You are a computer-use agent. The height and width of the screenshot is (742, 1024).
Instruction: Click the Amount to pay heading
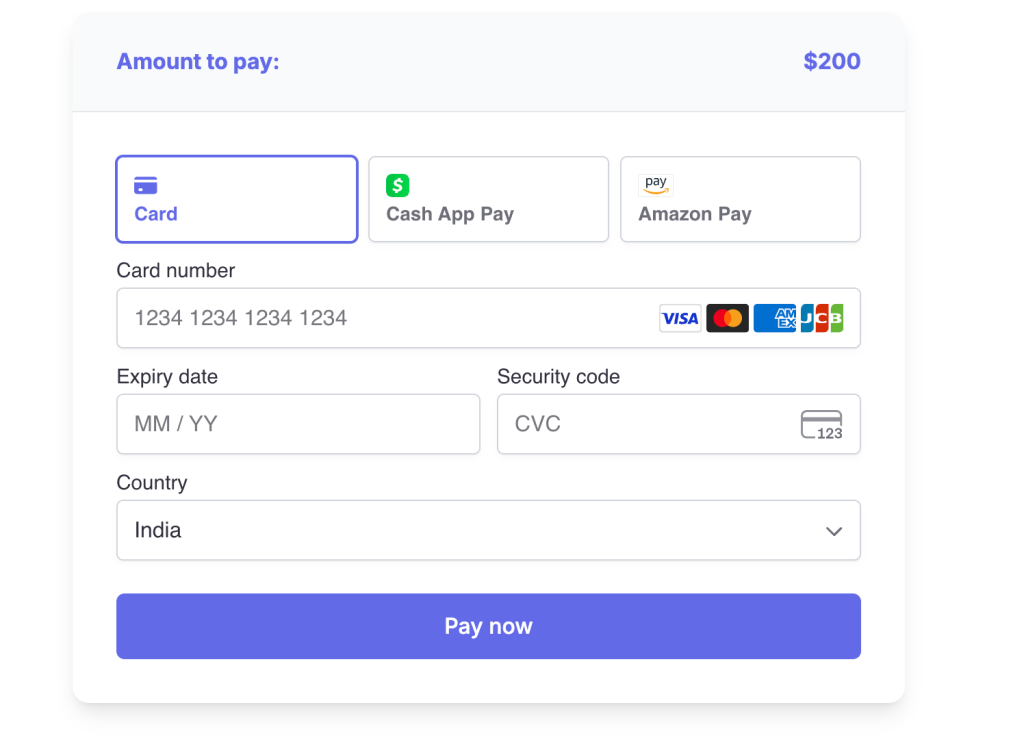(198, 61)
